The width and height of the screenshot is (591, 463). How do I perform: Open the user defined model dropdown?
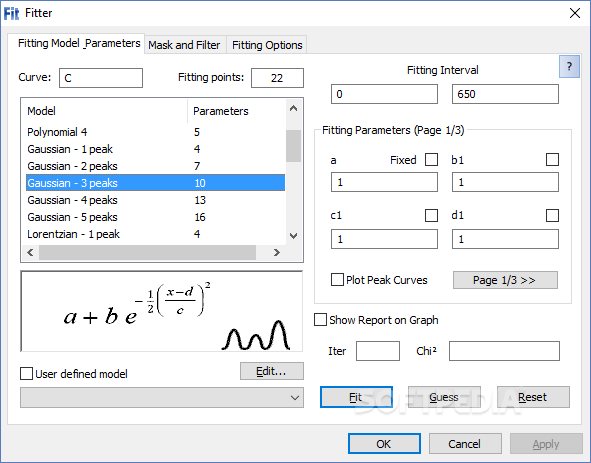click(162, 397)
